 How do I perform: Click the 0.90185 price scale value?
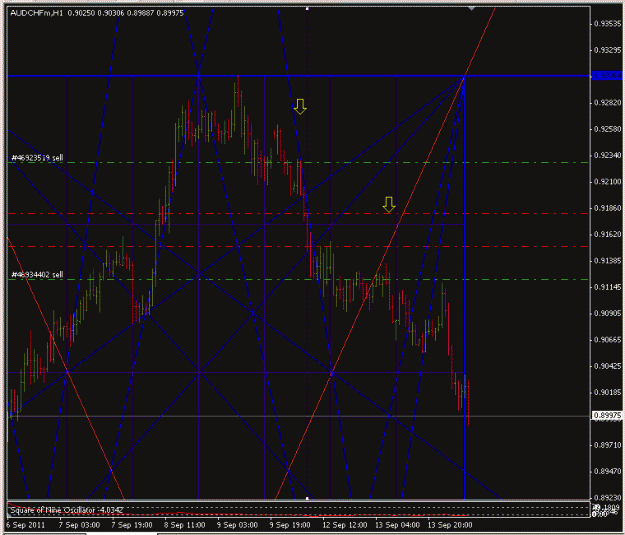click(x=607, y=392)
